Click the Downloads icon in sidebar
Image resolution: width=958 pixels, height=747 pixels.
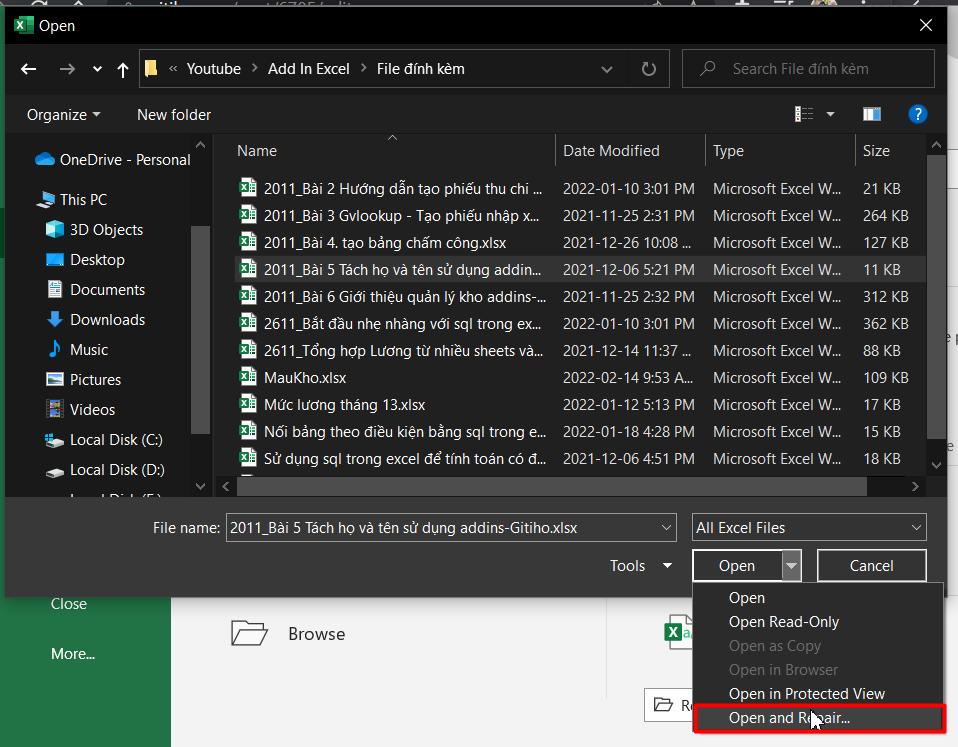pyautogui.click(x=53, y=319)
